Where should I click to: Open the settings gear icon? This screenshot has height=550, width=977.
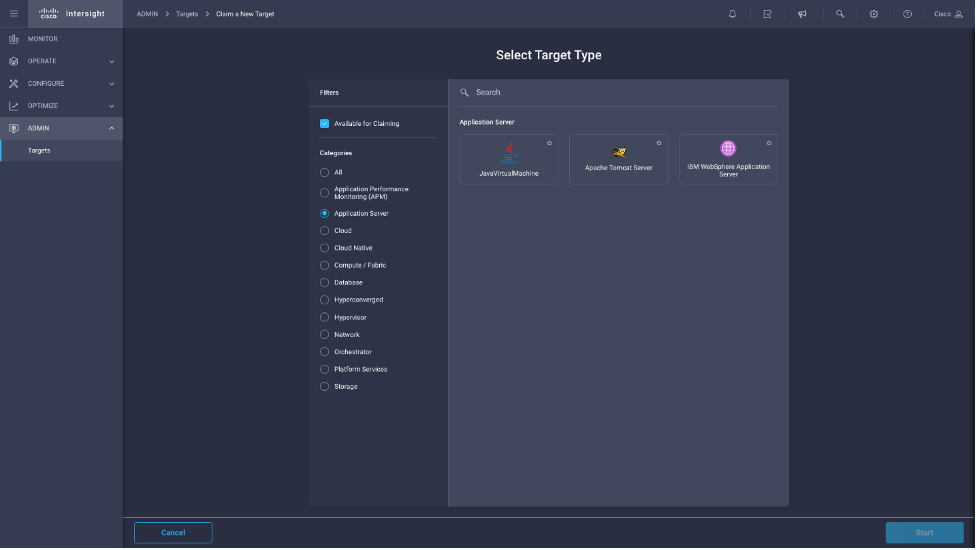[x=873, y=14]
